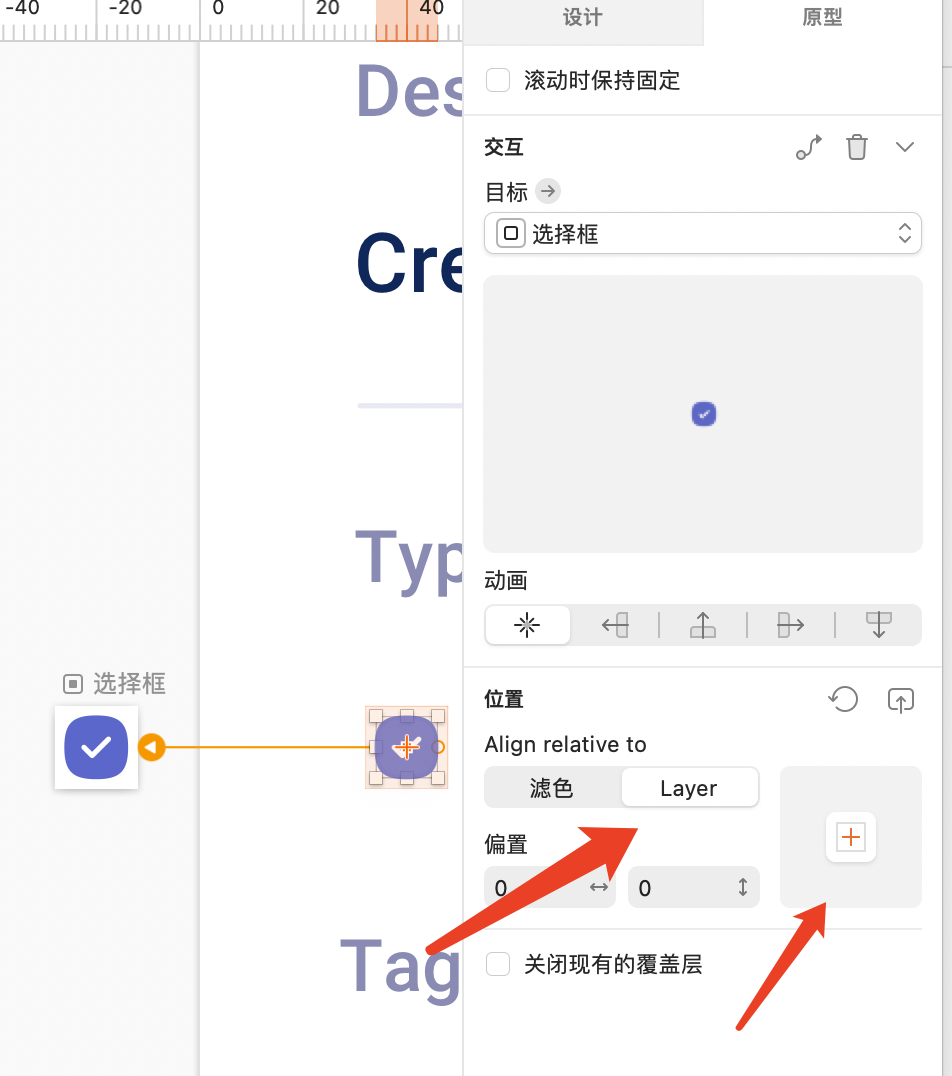Click the arrow icon next to 目标
952x1076 pixels.
click(x=548, y=191)
